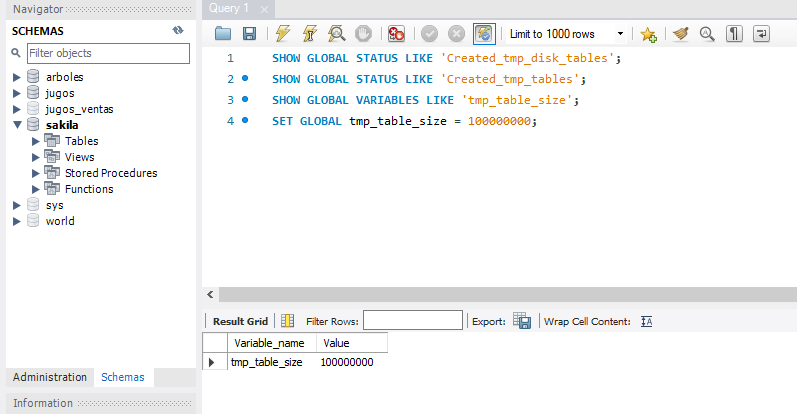Image resolution: width=797 pixels, height=414 pixels.
Task: Click the SET GLOBAL tmp_table_size statement
Action: (x=405, y=121)
